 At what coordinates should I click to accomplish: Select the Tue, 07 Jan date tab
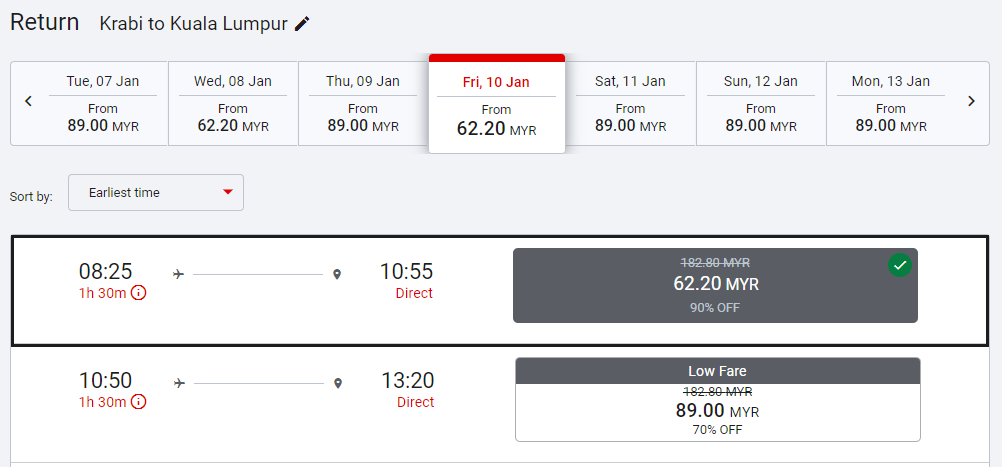click(103, 103)
